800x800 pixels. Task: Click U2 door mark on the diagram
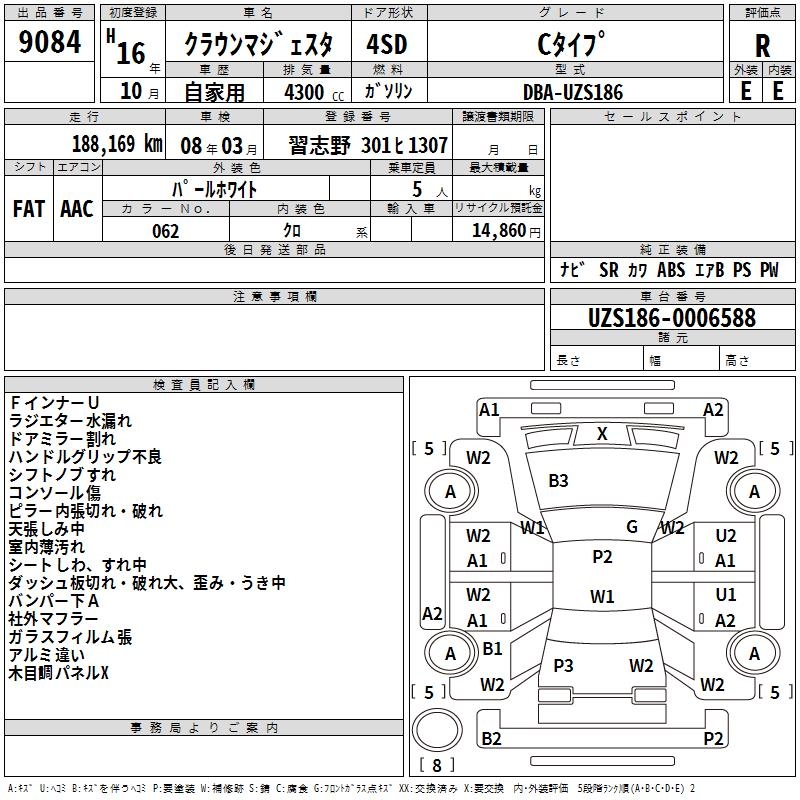pos(726,536)
